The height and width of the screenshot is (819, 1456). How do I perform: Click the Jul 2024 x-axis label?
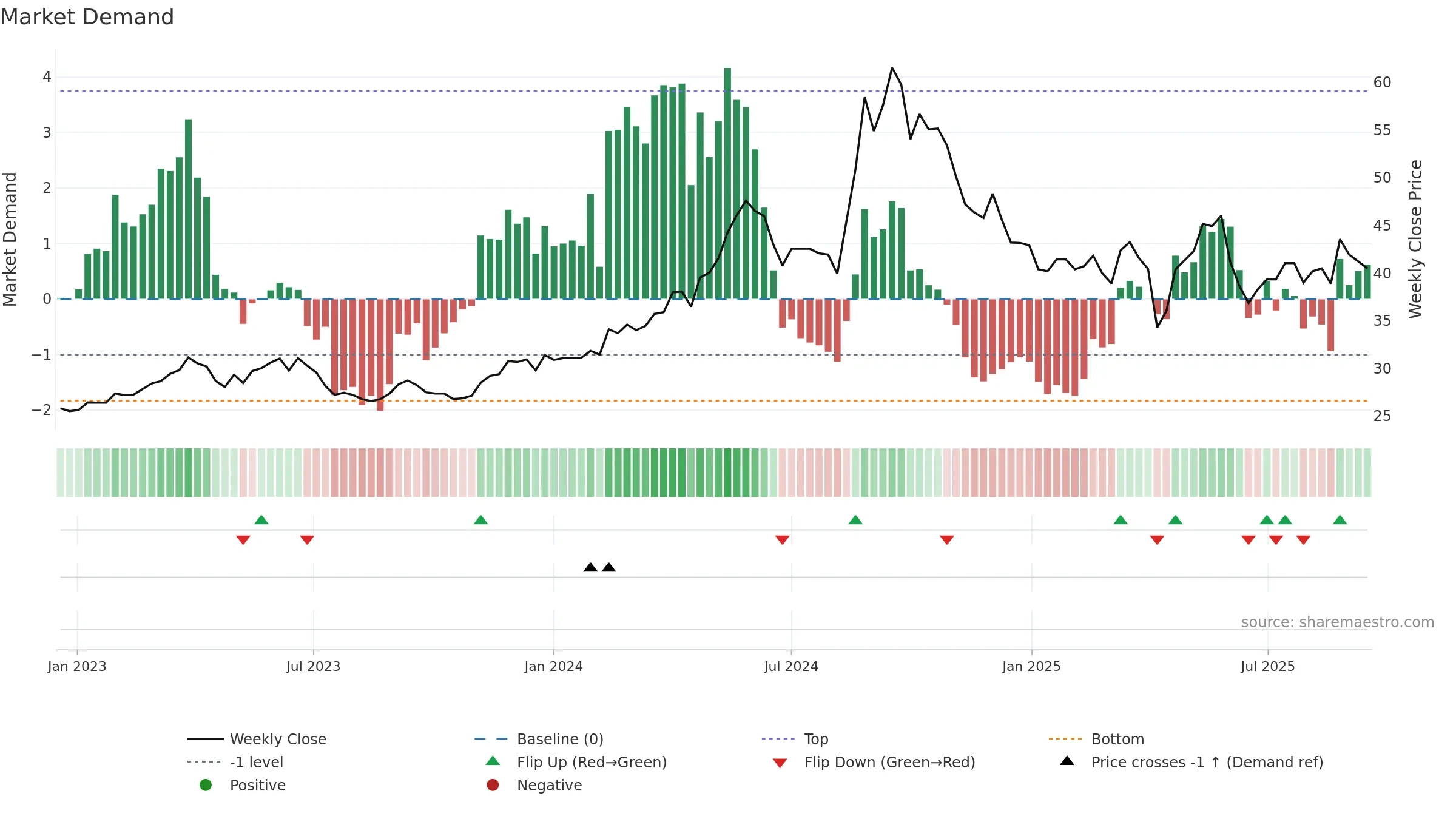coord(791,666)
